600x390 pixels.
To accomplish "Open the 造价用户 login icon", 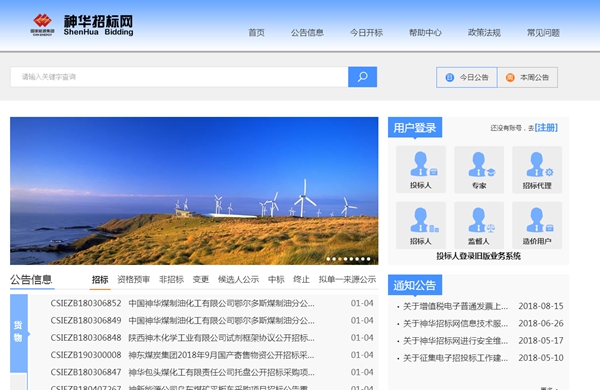I will 537,225.
